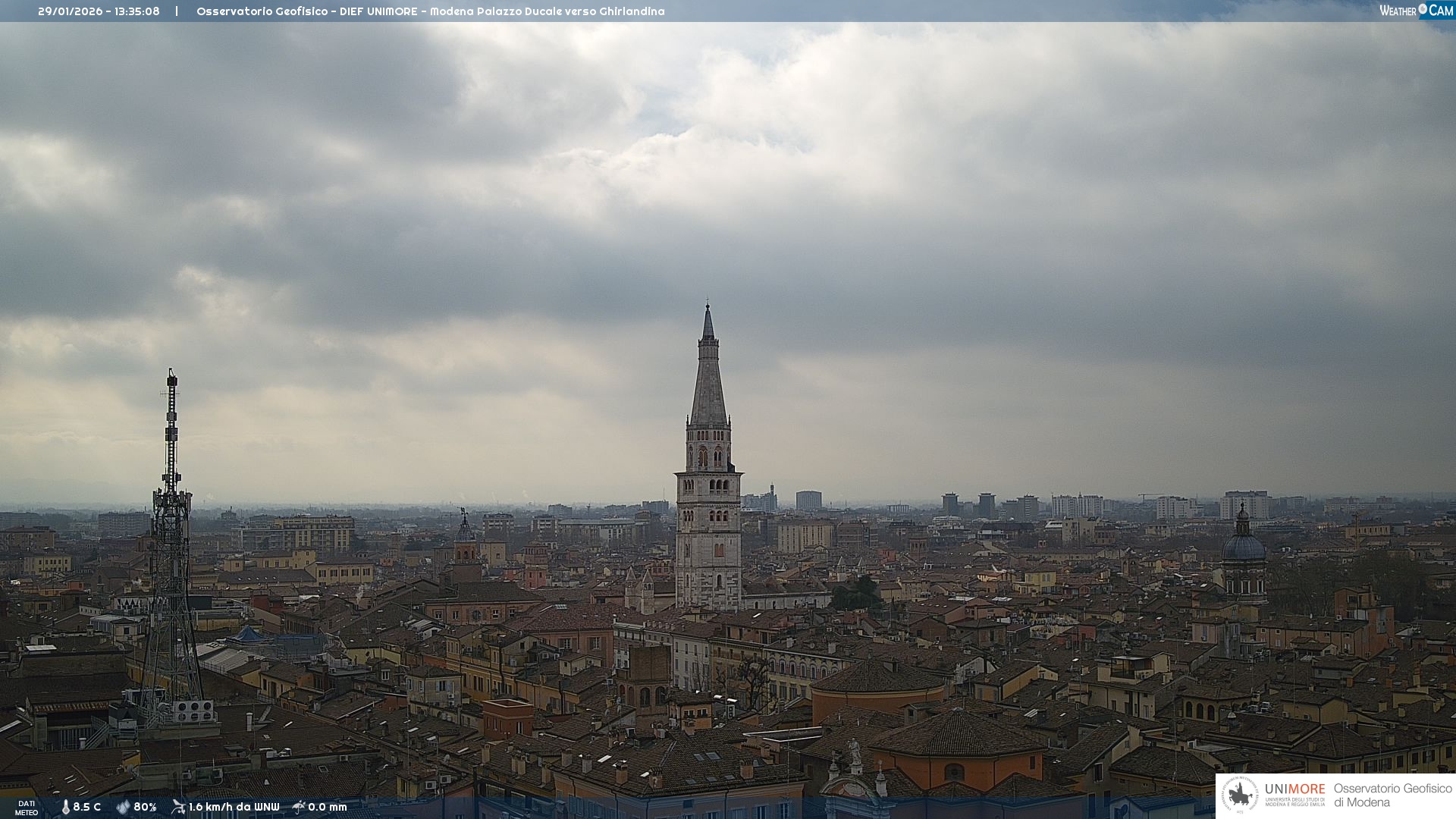This screenshot has height=819, width=1456.
Task: Click the blue church dome
Action: (x=1244, y=546)
